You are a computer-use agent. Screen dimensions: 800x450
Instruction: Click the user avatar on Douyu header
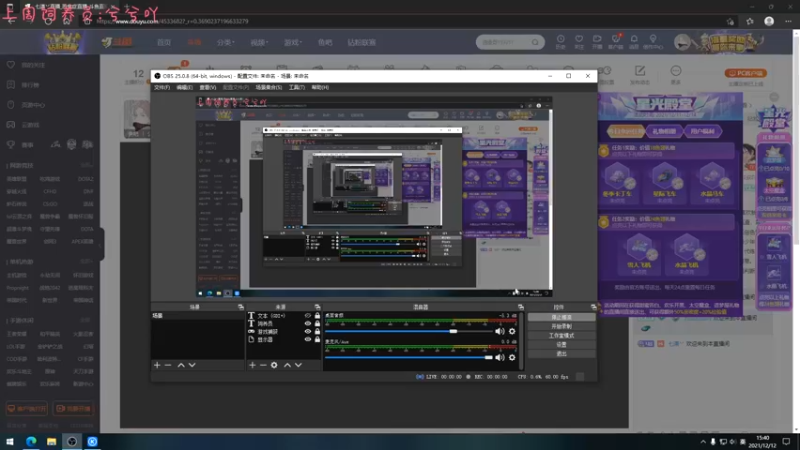click(682, 42)
